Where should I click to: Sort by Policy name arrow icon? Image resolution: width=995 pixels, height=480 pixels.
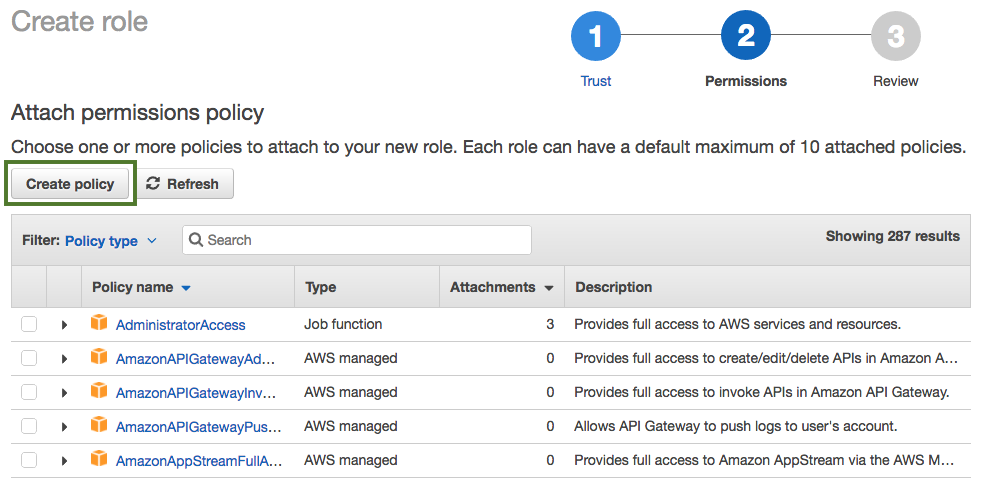tap(186, 288)
